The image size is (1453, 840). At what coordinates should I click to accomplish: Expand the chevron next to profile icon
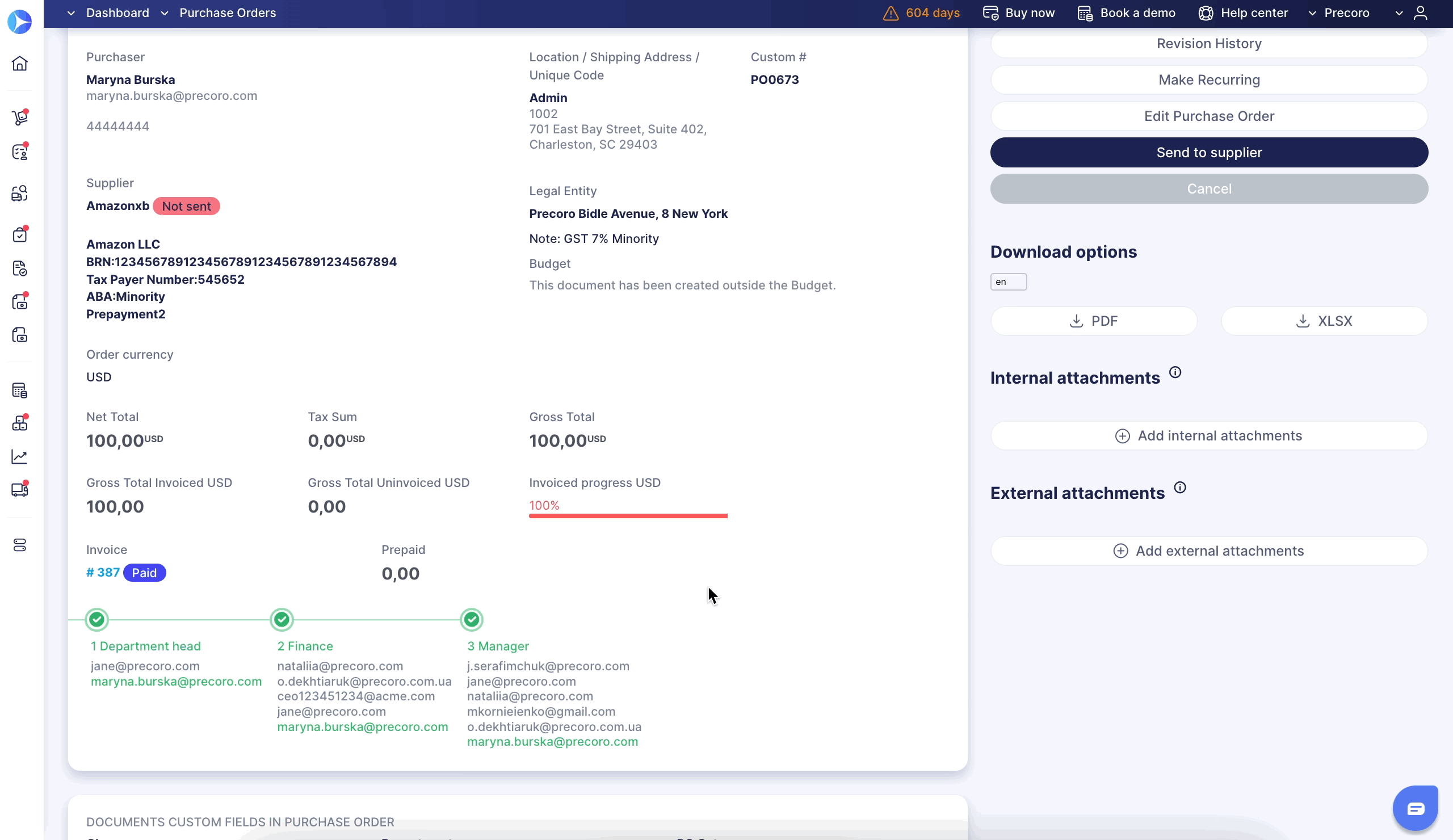click(x=1399, y=13)
